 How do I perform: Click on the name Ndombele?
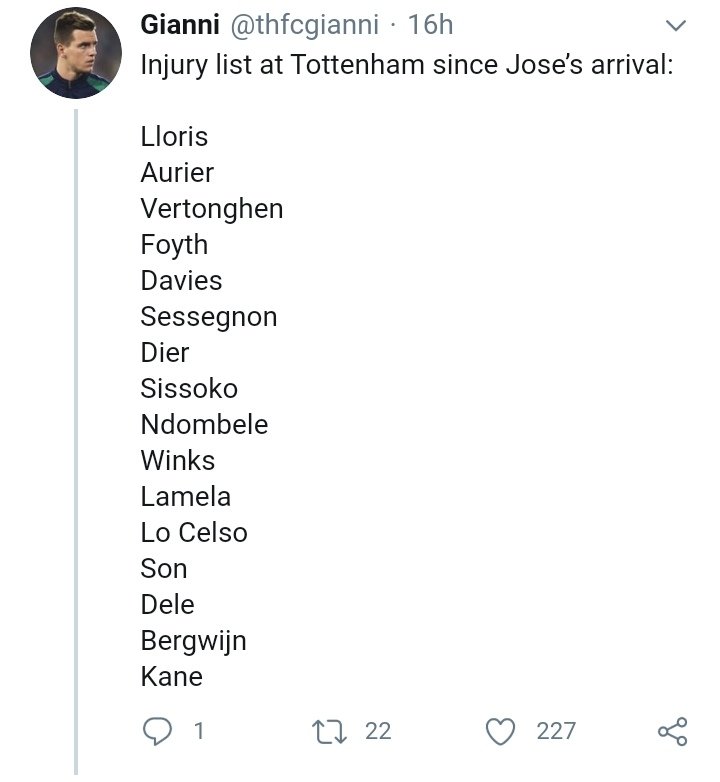coord(205,425)
